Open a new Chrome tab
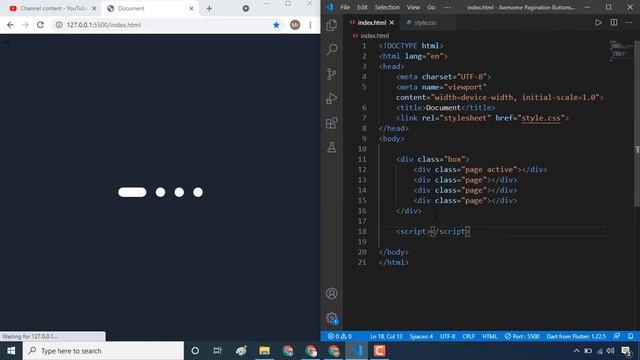This screenshot has height=360, width=640. (x=209, y=9)
